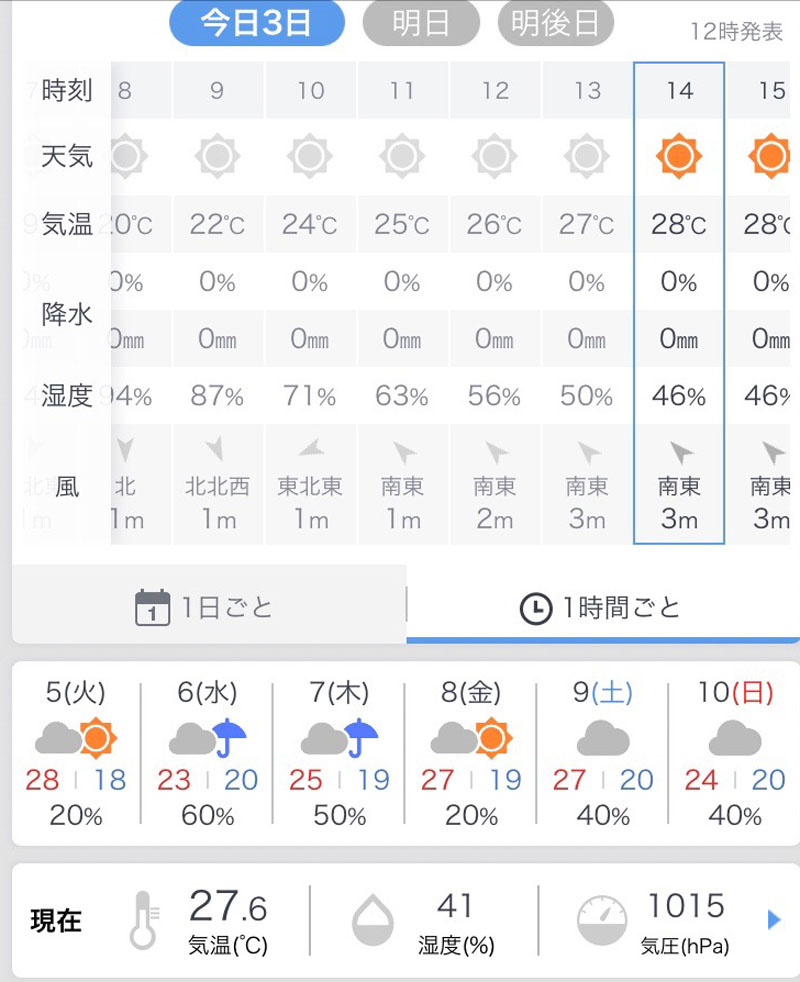Click the calendar icon beside 1日ごと
The image size is (800, 982).
[x=152, y=608]
